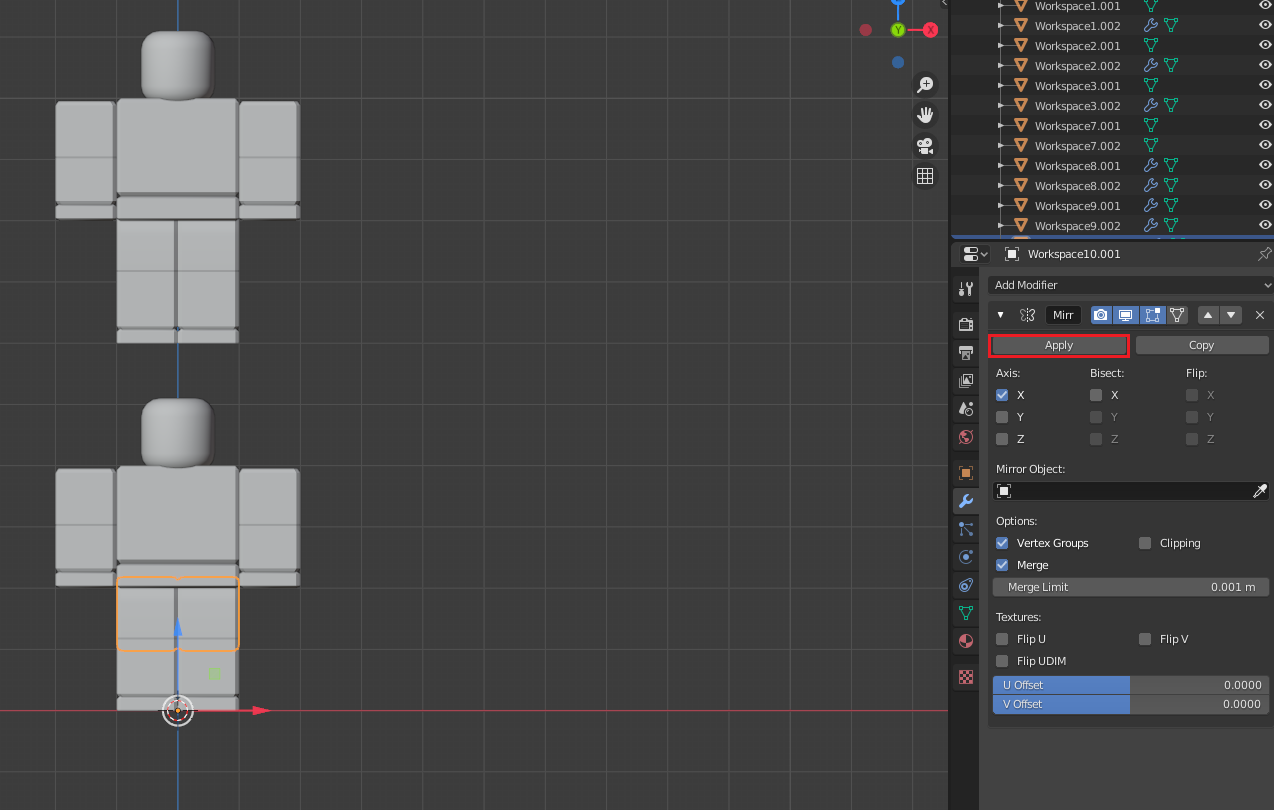The image size is (1274, 810).
Task: Expand the Workspace9.001 tree item
Action: click(1002, 206)
